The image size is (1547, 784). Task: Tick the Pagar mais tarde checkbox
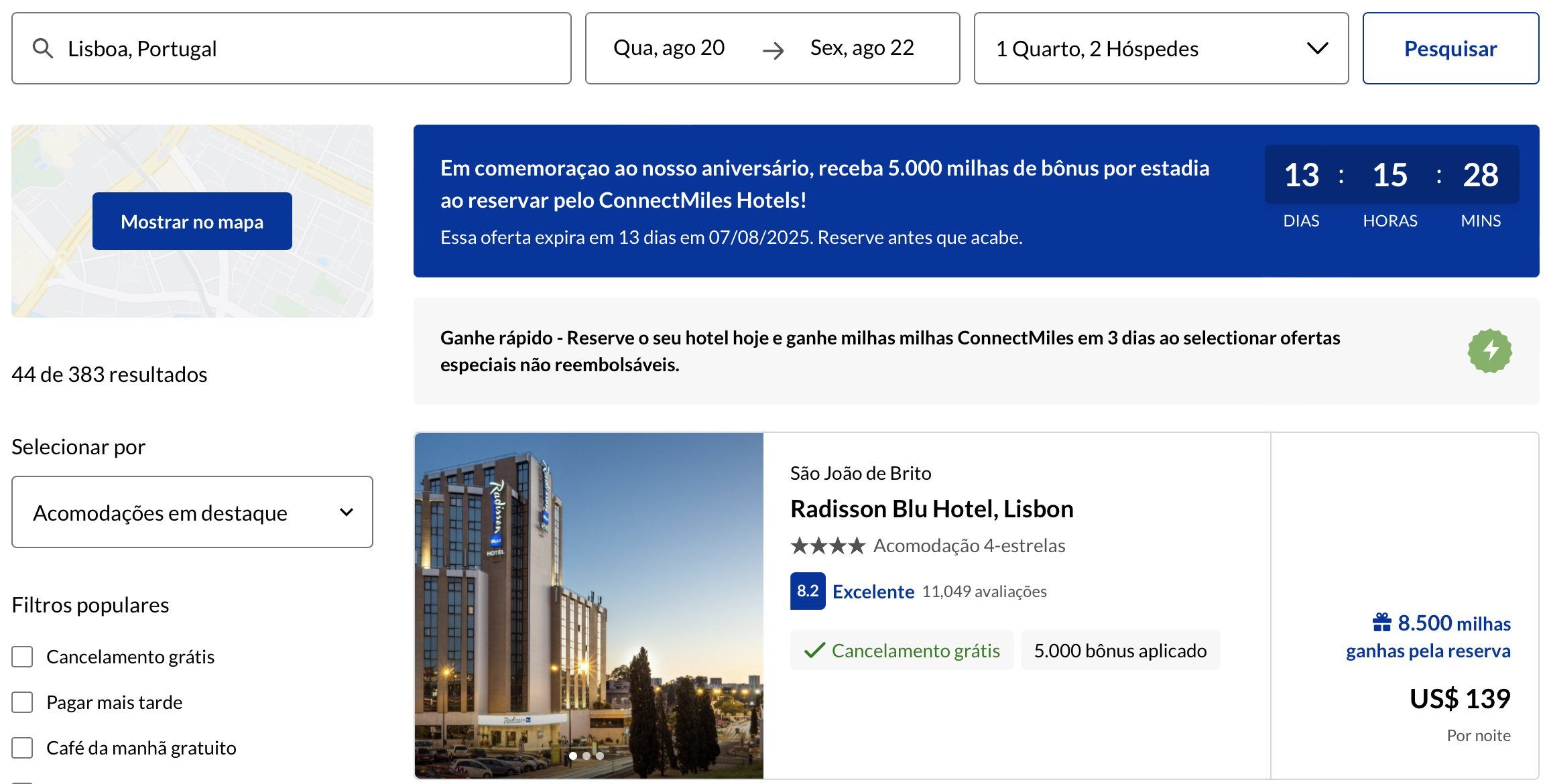coord(22,702)
